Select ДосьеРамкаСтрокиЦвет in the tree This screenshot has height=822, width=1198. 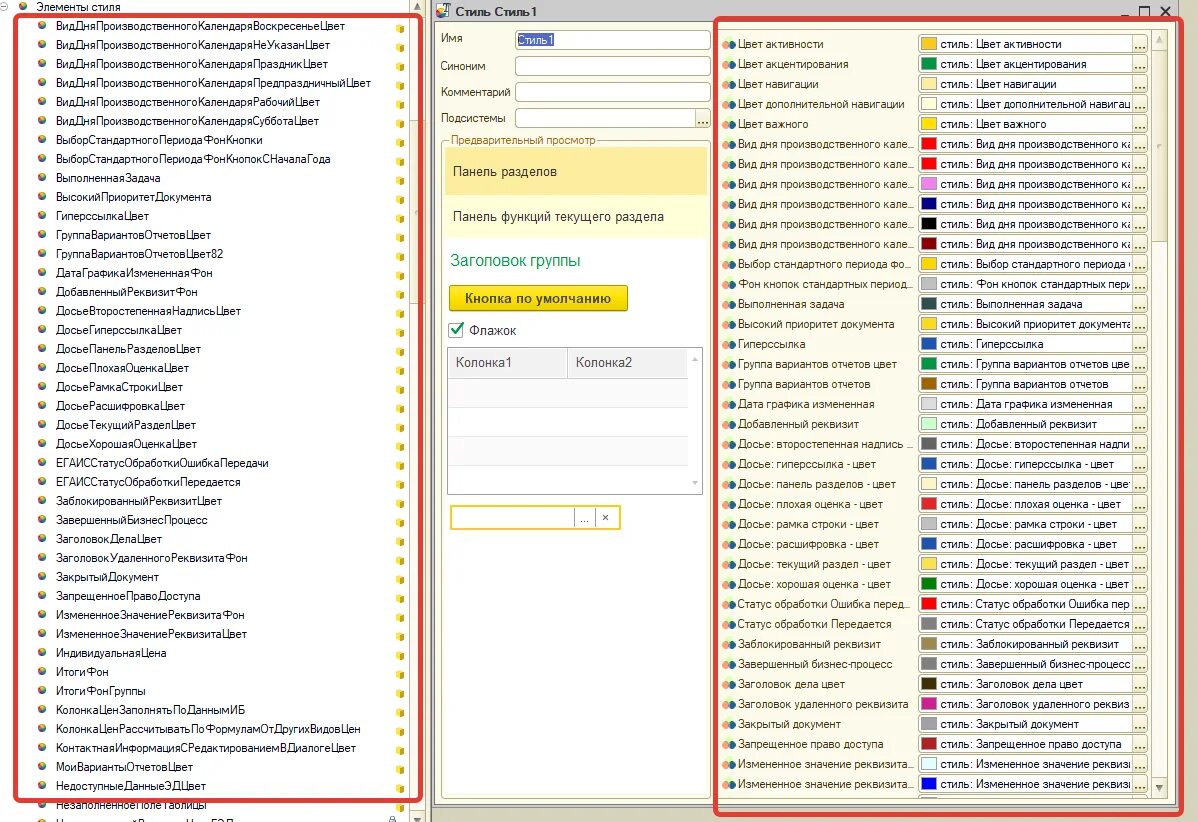[119, 387]
